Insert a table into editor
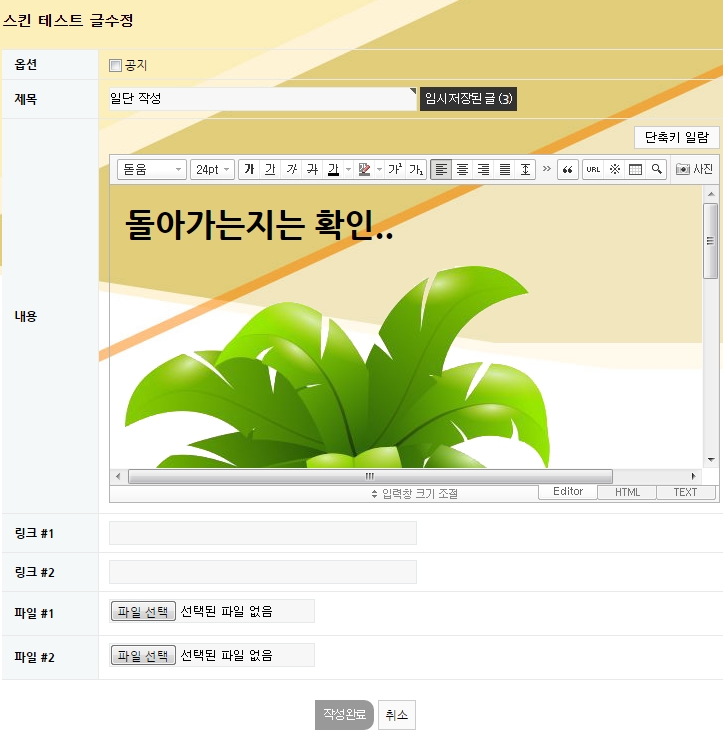723x736 pixels. click(635, 170)
